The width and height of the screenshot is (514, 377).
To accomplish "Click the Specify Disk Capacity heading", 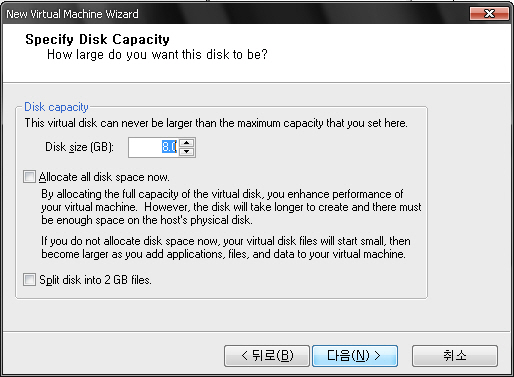I will point(97,39).
